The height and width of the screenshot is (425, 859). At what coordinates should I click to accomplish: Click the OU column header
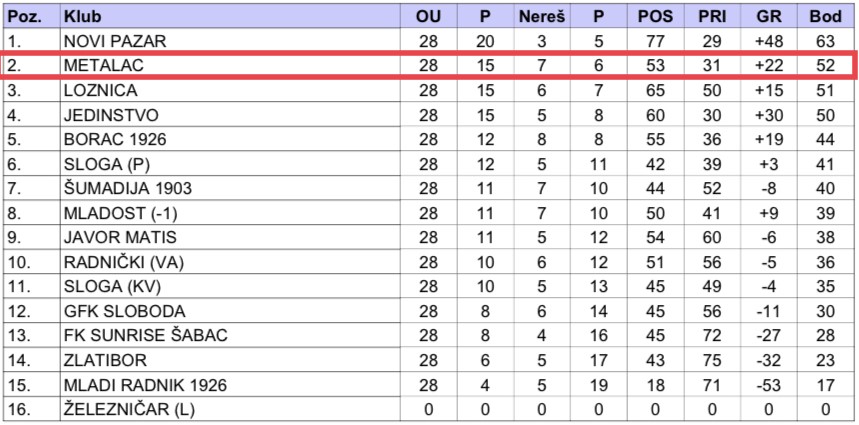click(429, 17)
